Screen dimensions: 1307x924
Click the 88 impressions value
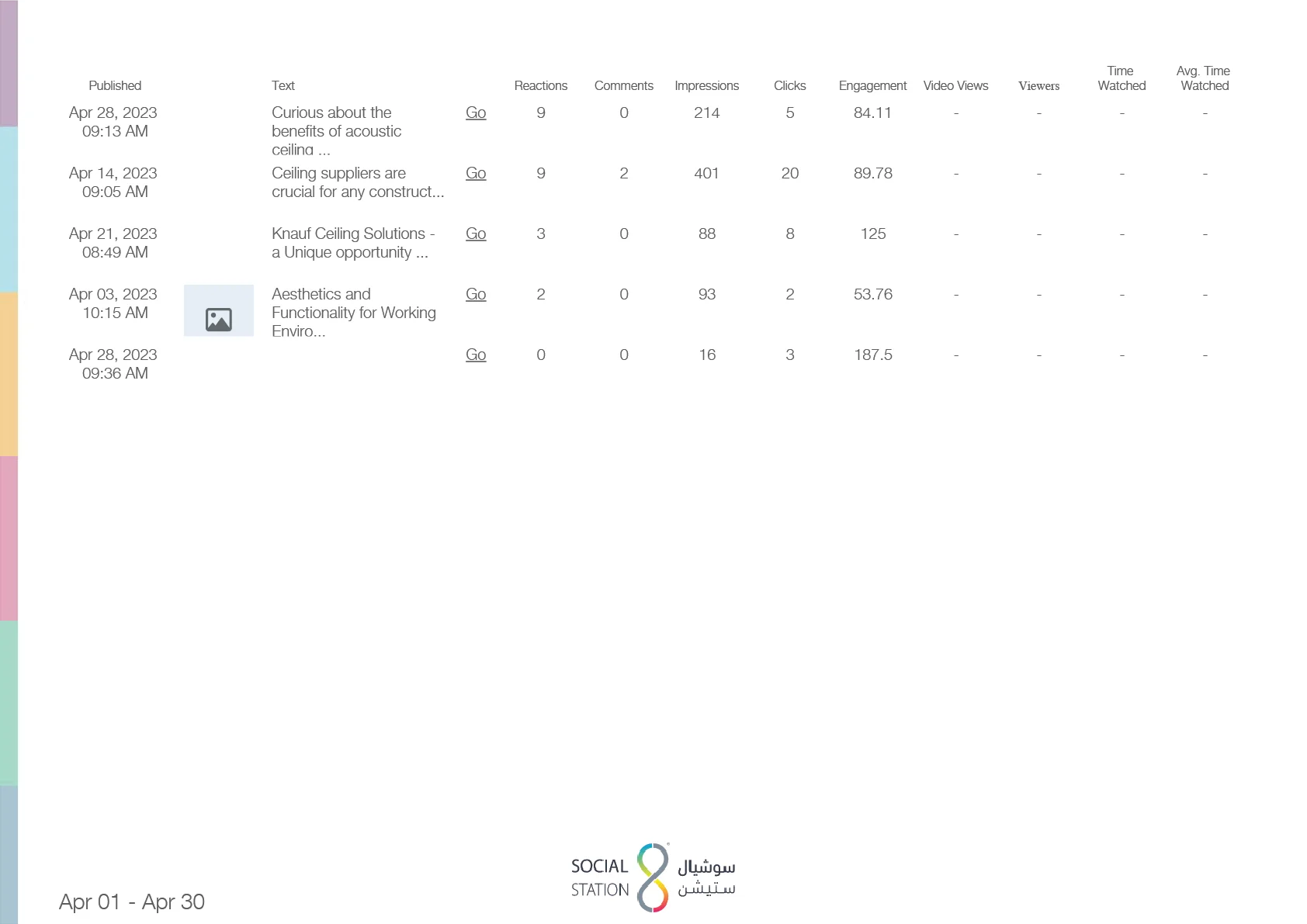click(707, 234)
